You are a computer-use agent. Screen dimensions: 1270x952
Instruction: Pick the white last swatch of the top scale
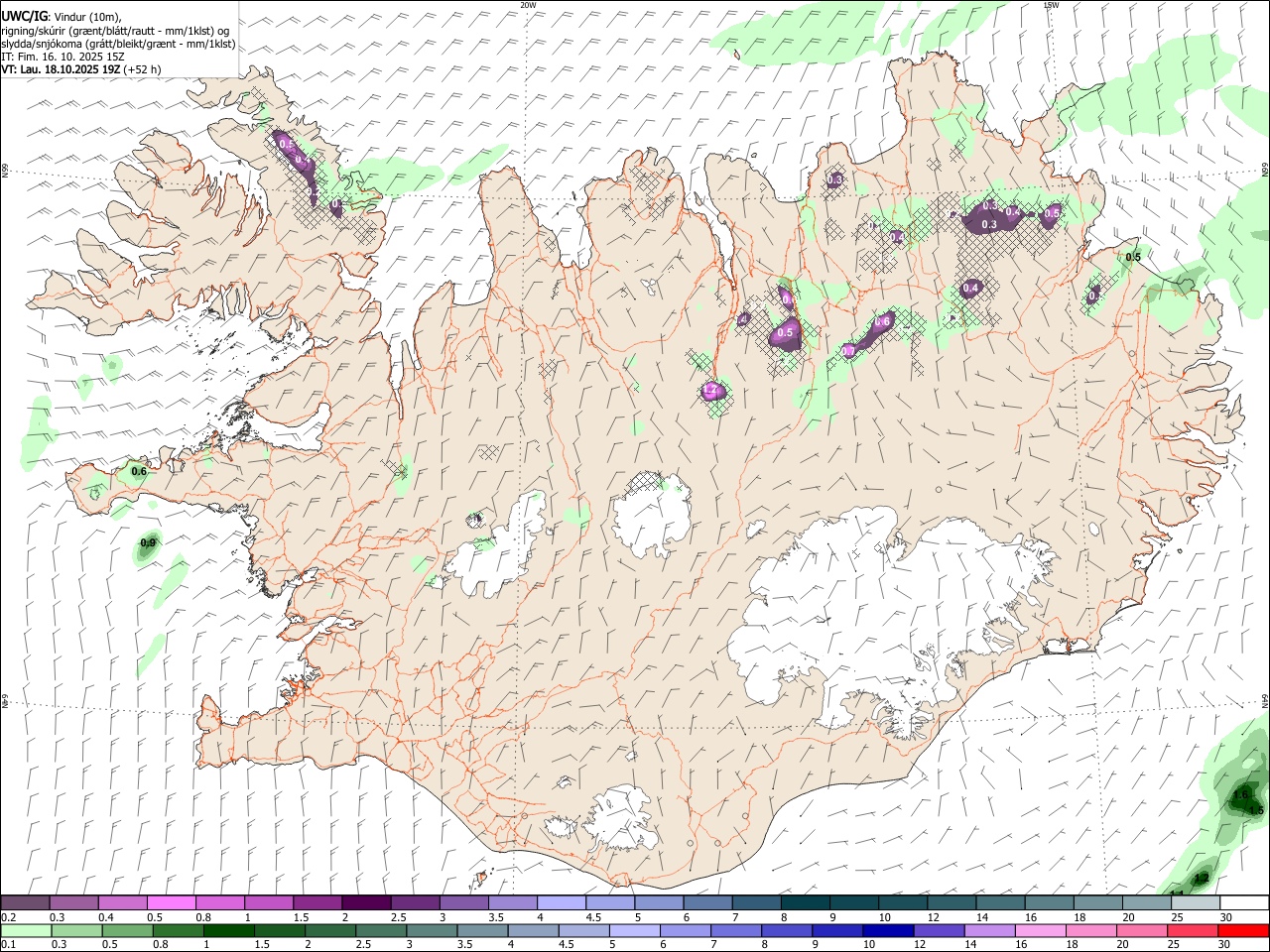(1243, 903)
